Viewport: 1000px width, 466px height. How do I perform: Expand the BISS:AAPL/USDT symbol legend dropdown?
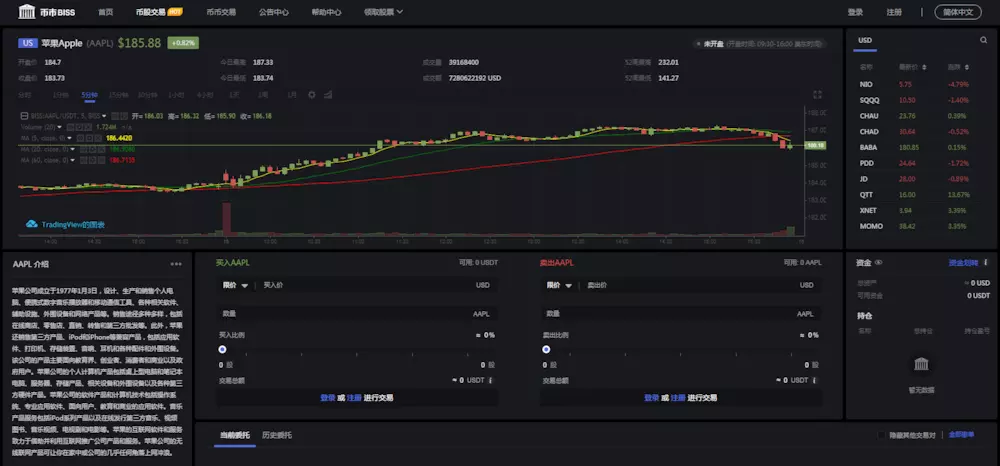(x=104, y=116)
